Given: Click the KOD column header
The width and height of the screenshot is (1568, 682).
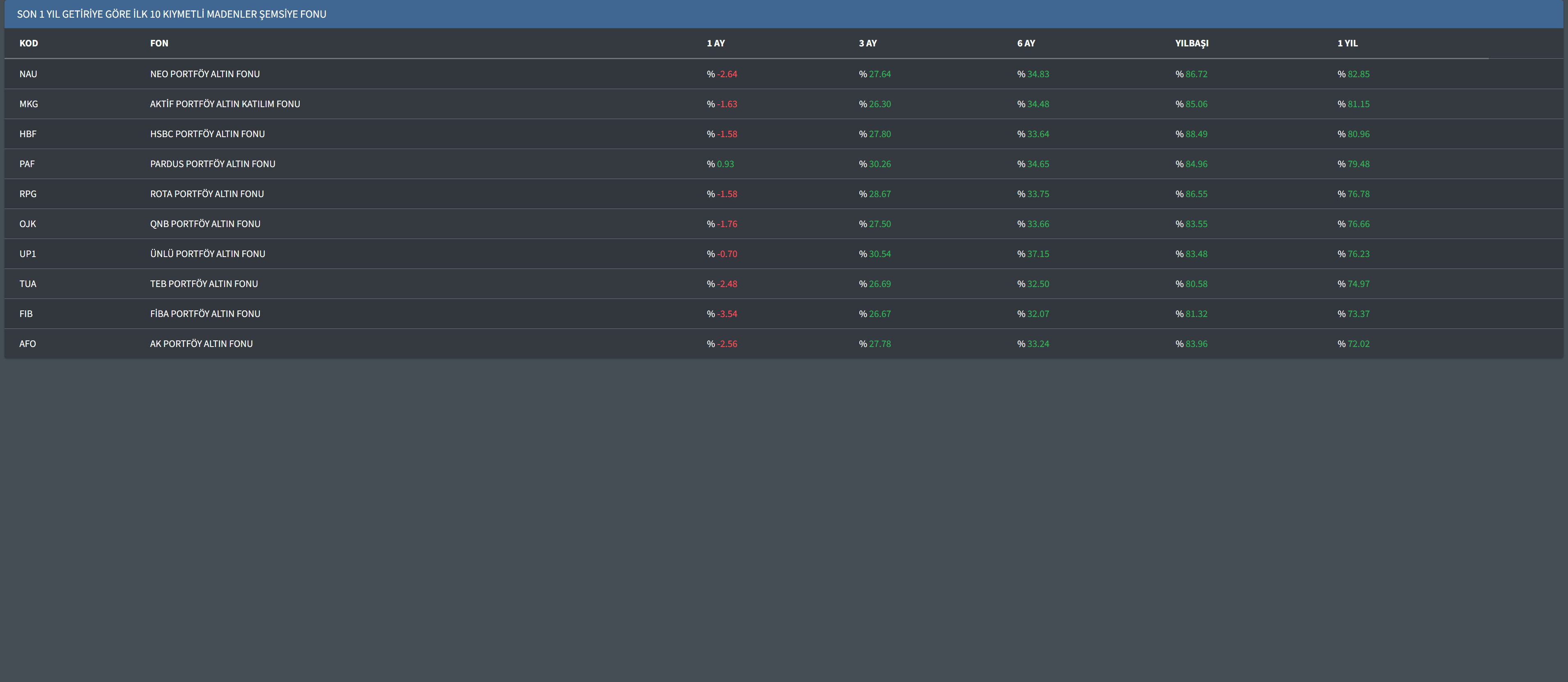Looking at the screenshot, I should coord(29,43).
